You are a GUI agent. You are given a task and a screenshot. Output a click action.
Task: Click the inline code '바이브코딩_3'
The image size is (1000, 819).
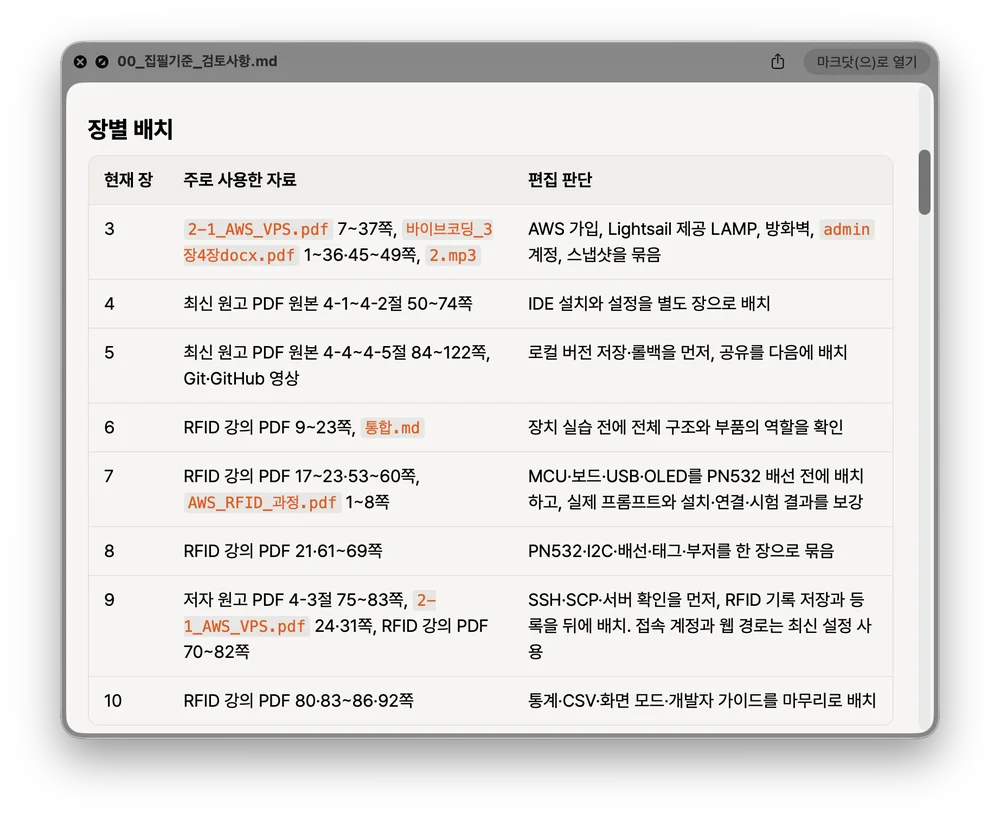point(449,229)
